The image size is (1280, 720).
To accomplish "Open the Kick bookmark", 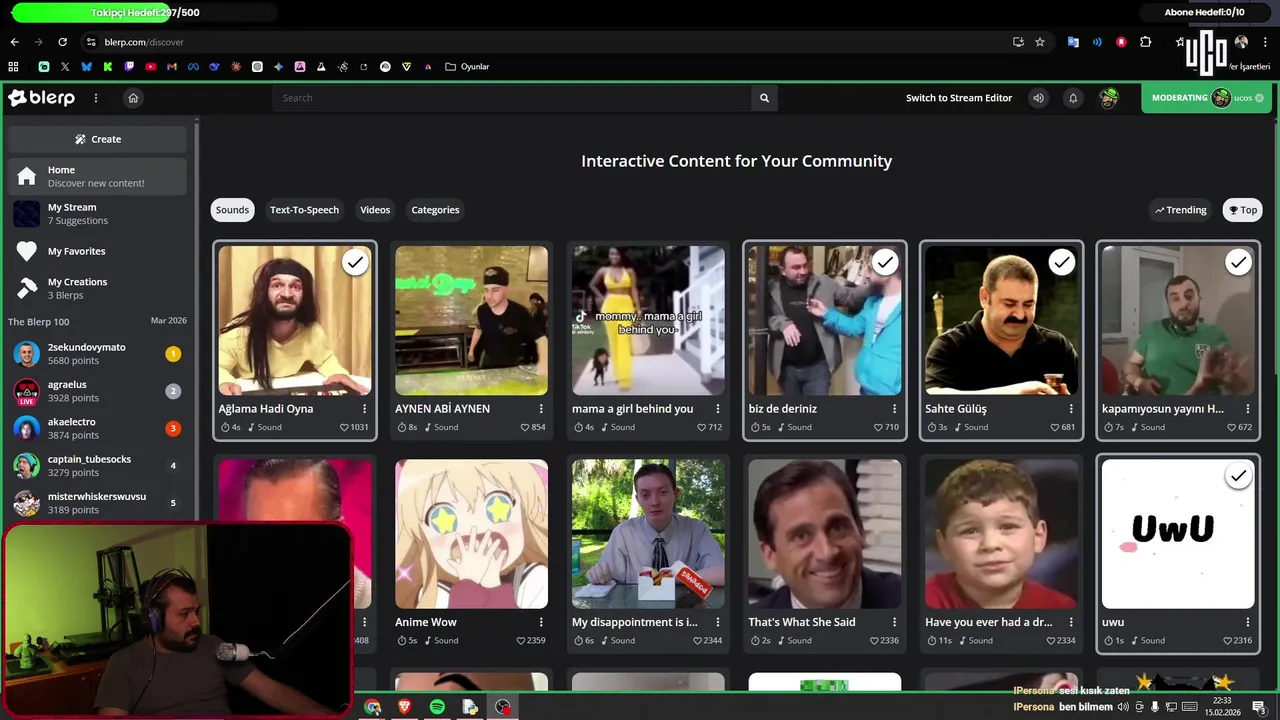I will (107, 67).
